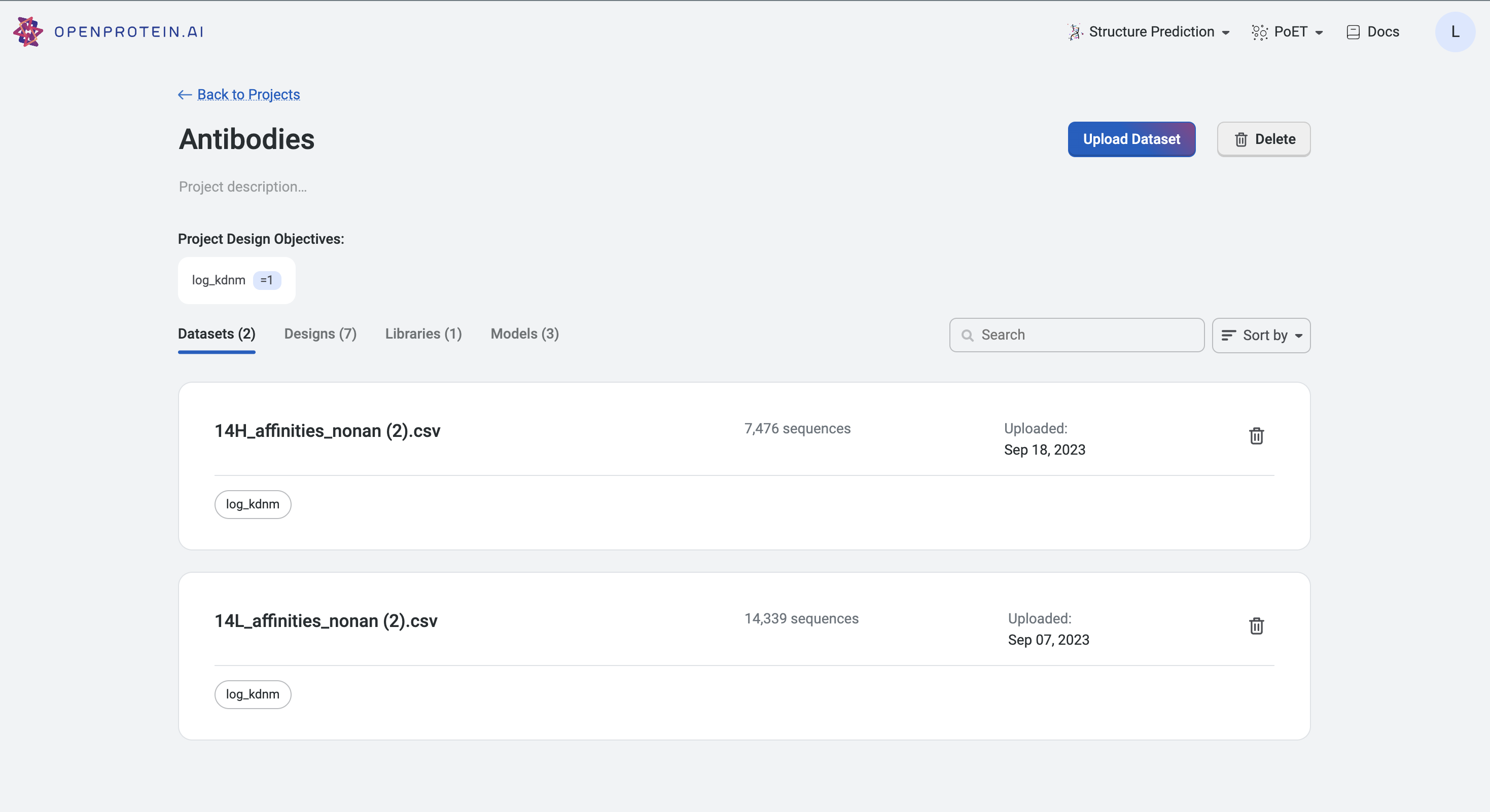
Task: Open 14L_affinities_nonan (2).csv dataset
Action: pos(326,621)
